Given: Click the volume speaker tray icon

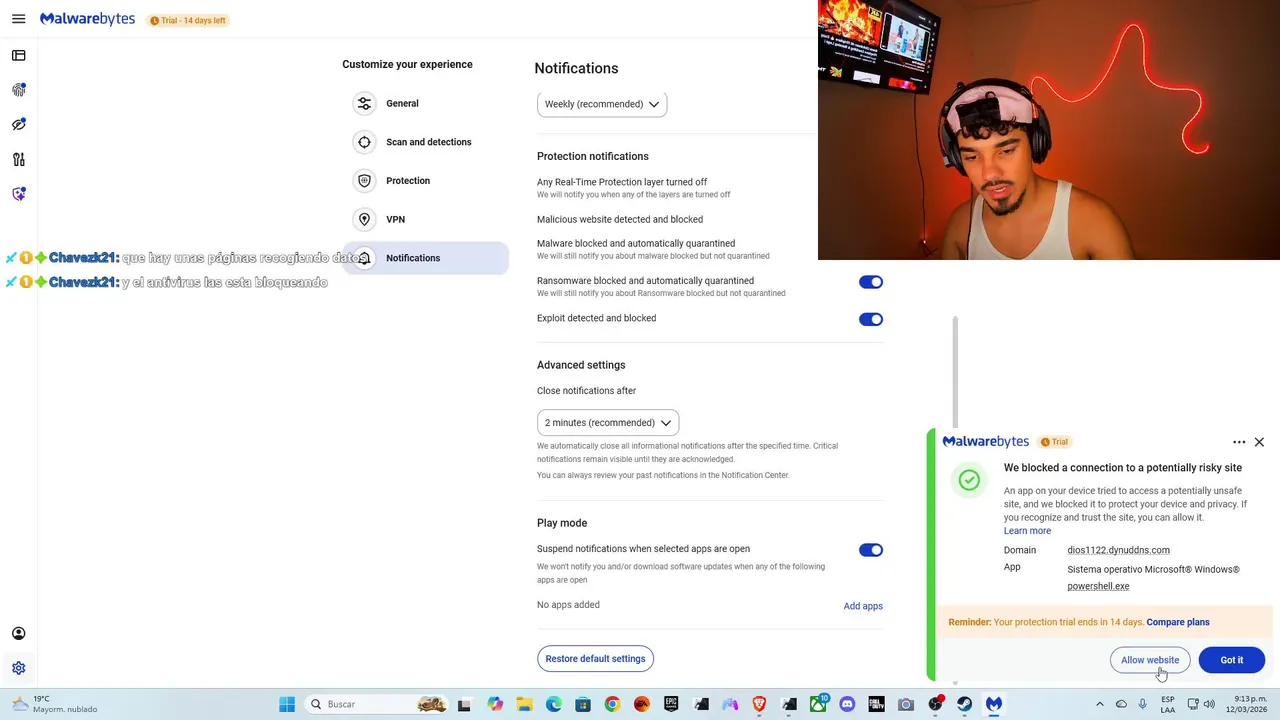Looking at the screenshot, I should (x=1209, y=704).
